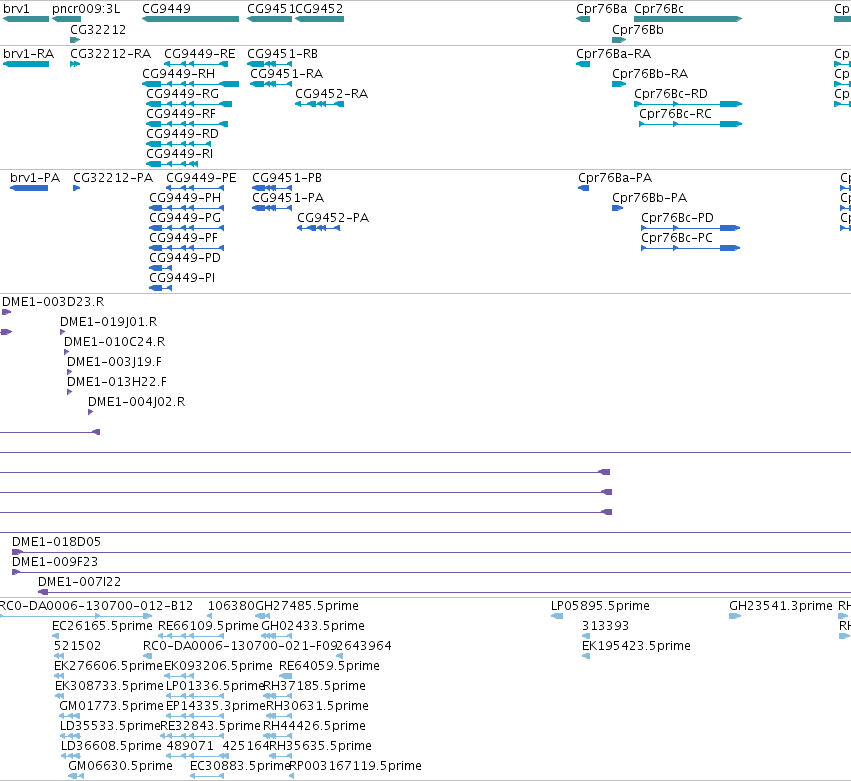Click EST label 313393
This screenshot has height=781, width=851.
click(x=605, y=626)
